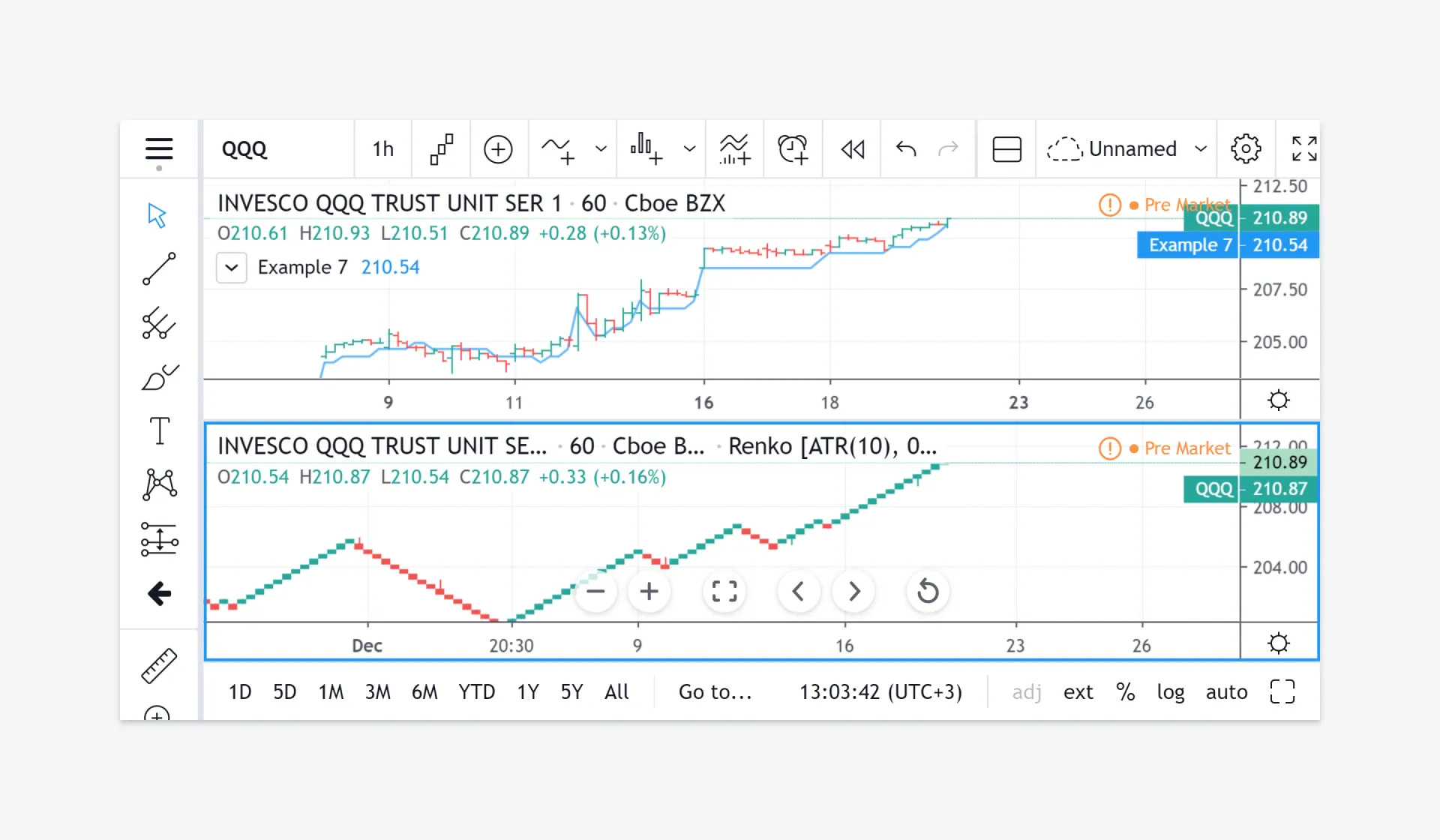Click the alert clock icon
Viewport: 1440px width, 840px height.
click(793, 149)
